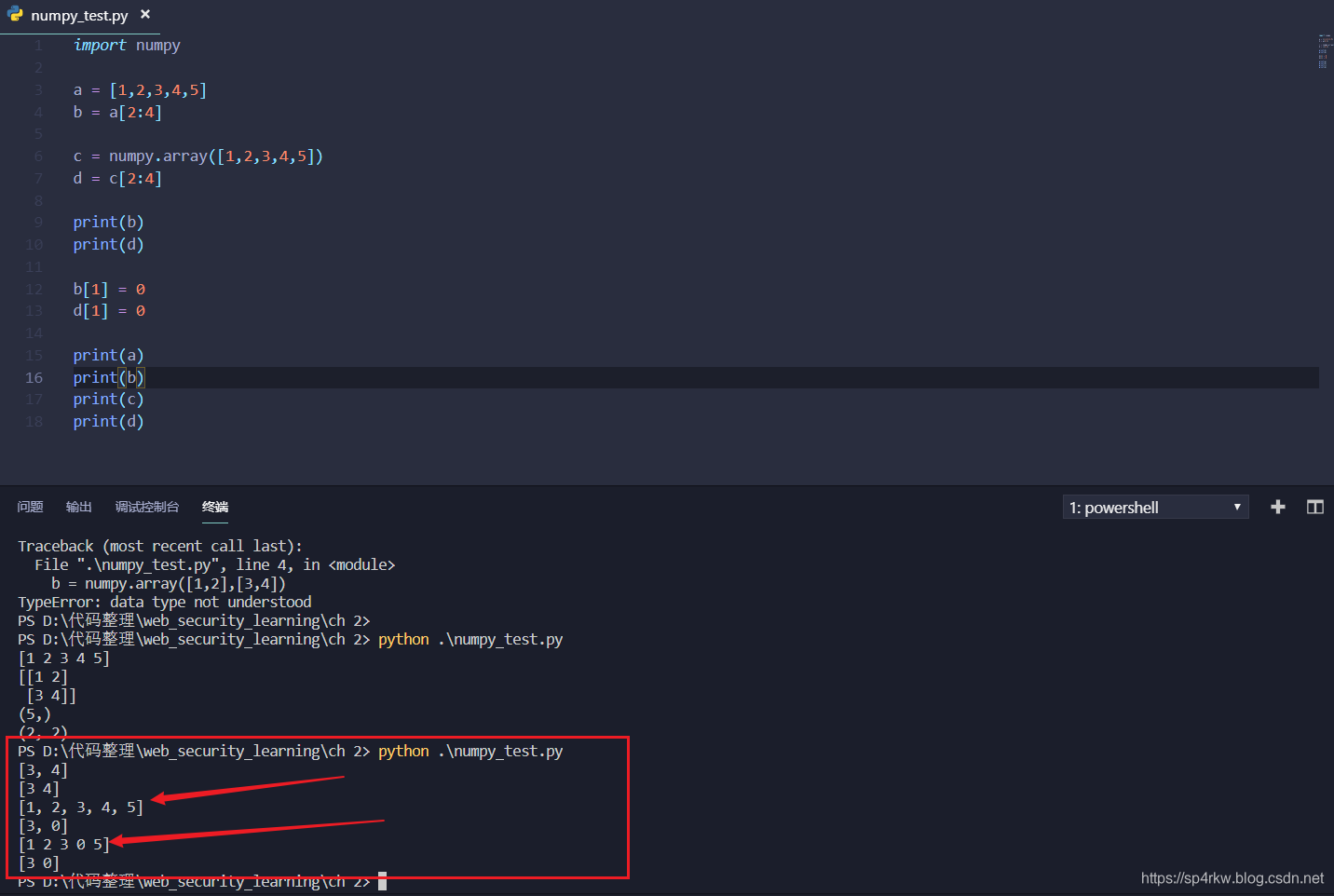The image size is (1334, 896).
Task: Close the numpy_test.py editor tab
Action: pos(145,15)
